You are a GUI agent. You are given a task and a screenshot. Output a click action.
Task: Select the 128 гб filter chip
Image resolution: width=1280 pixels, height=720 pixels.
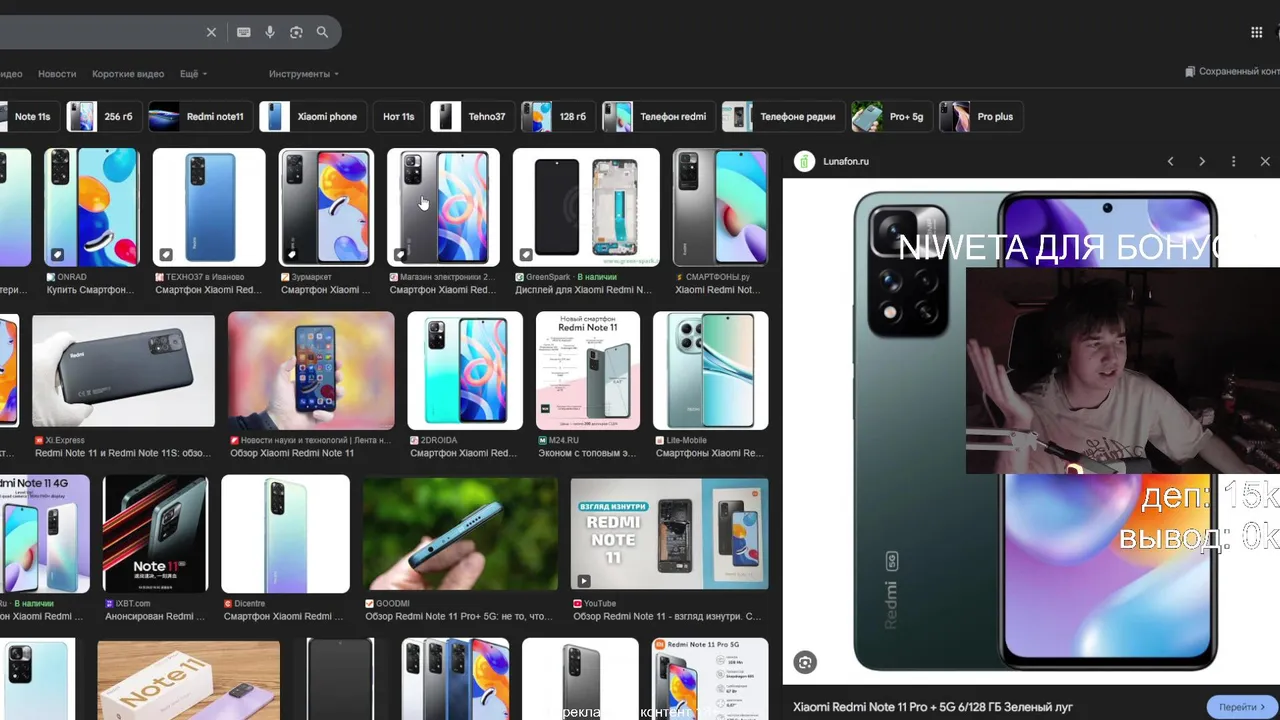tap(558, 116)
